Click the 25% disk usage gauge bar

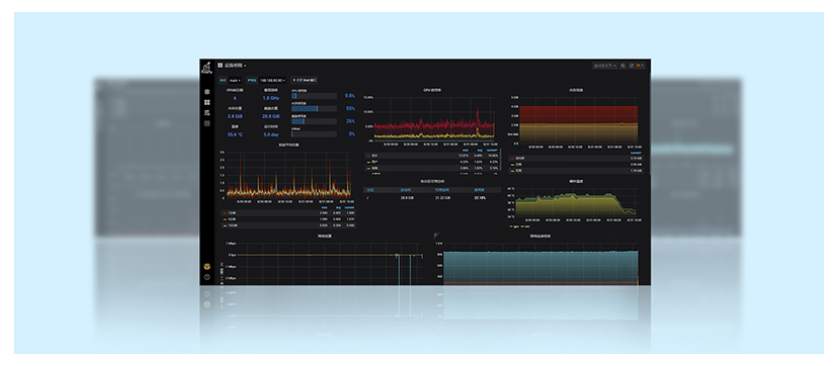tap(314, 121)
